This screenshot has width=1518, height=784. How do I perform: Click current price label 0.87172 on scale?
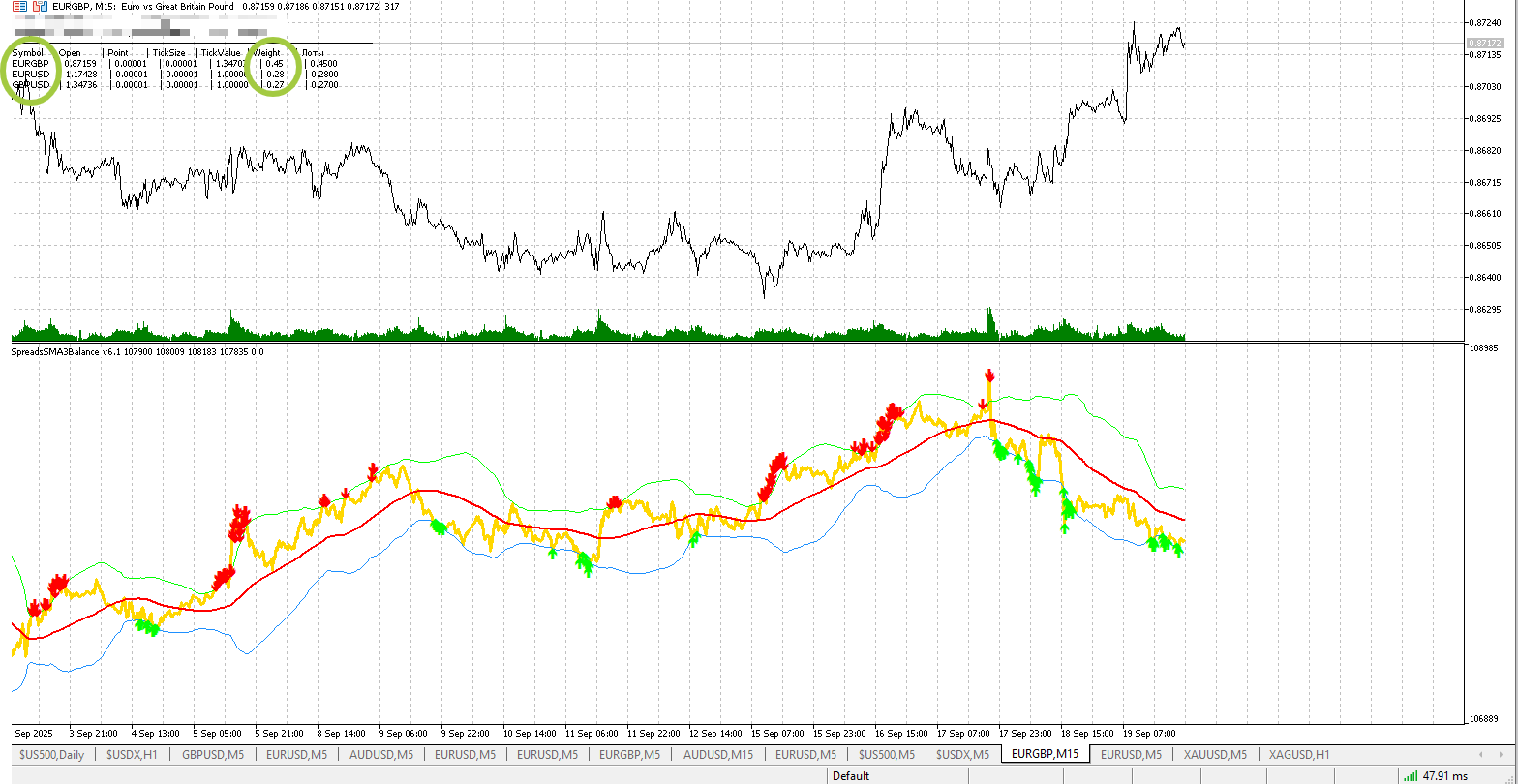[1484, 44]
